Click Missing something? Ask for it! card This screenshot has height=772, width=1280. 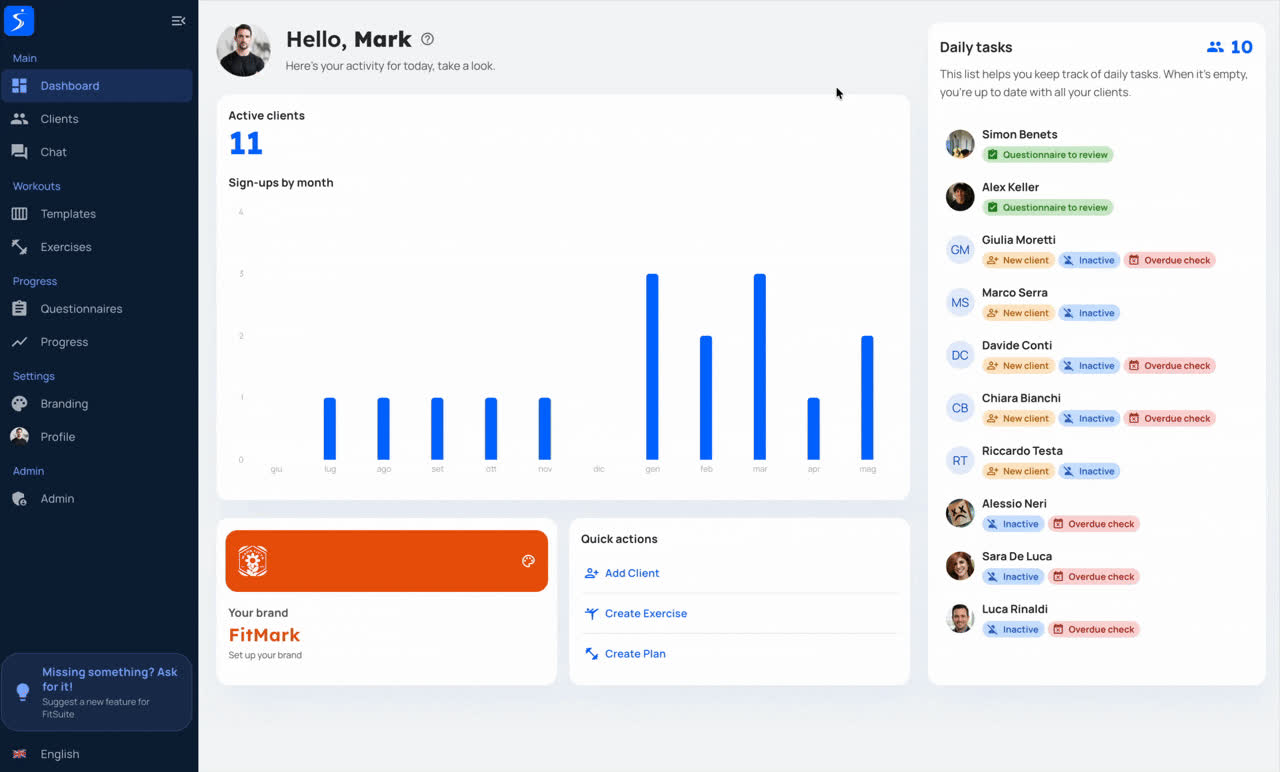(96, 692)
